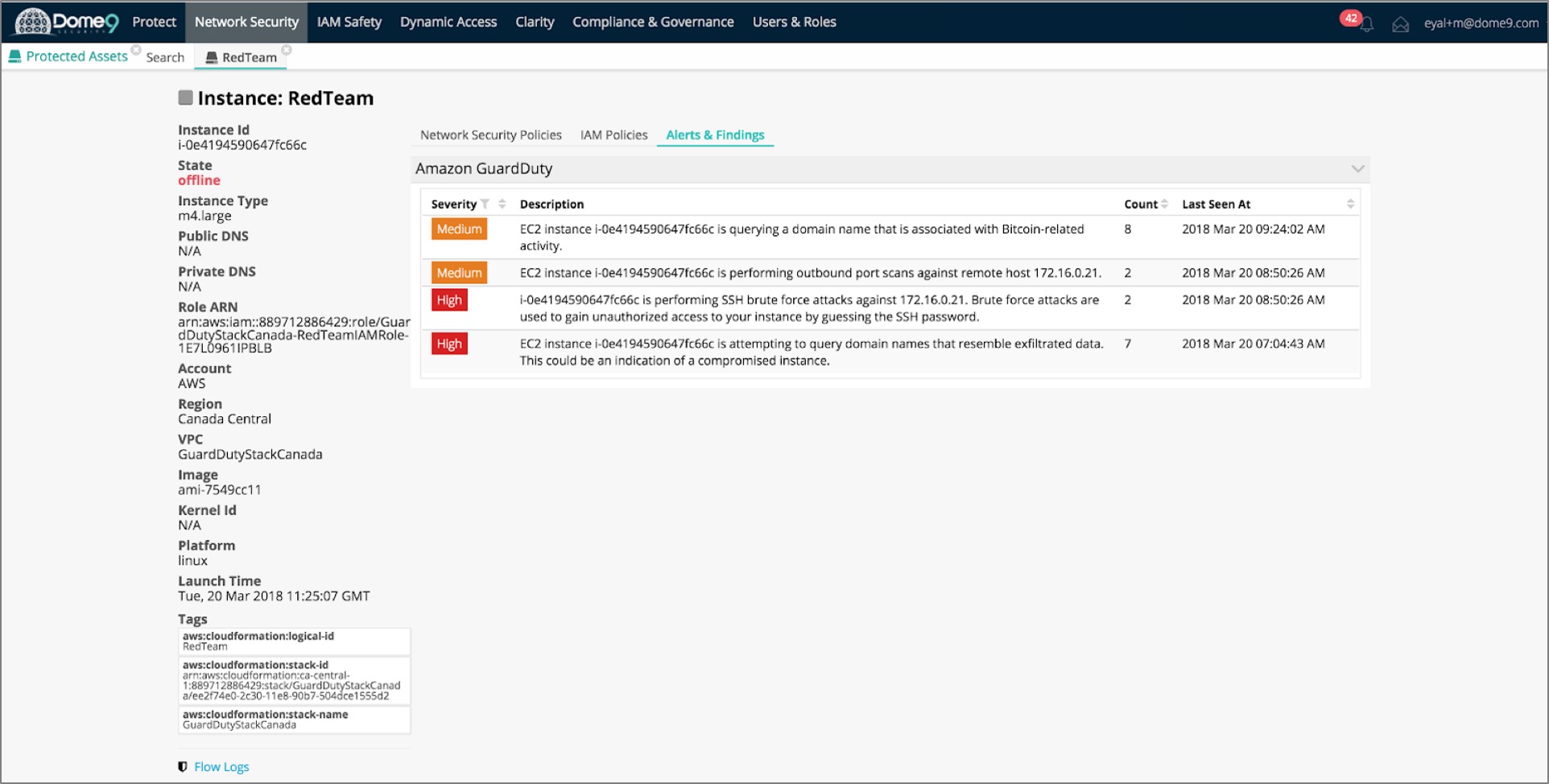Open the Flow Logs link

(x=221, y=766)
